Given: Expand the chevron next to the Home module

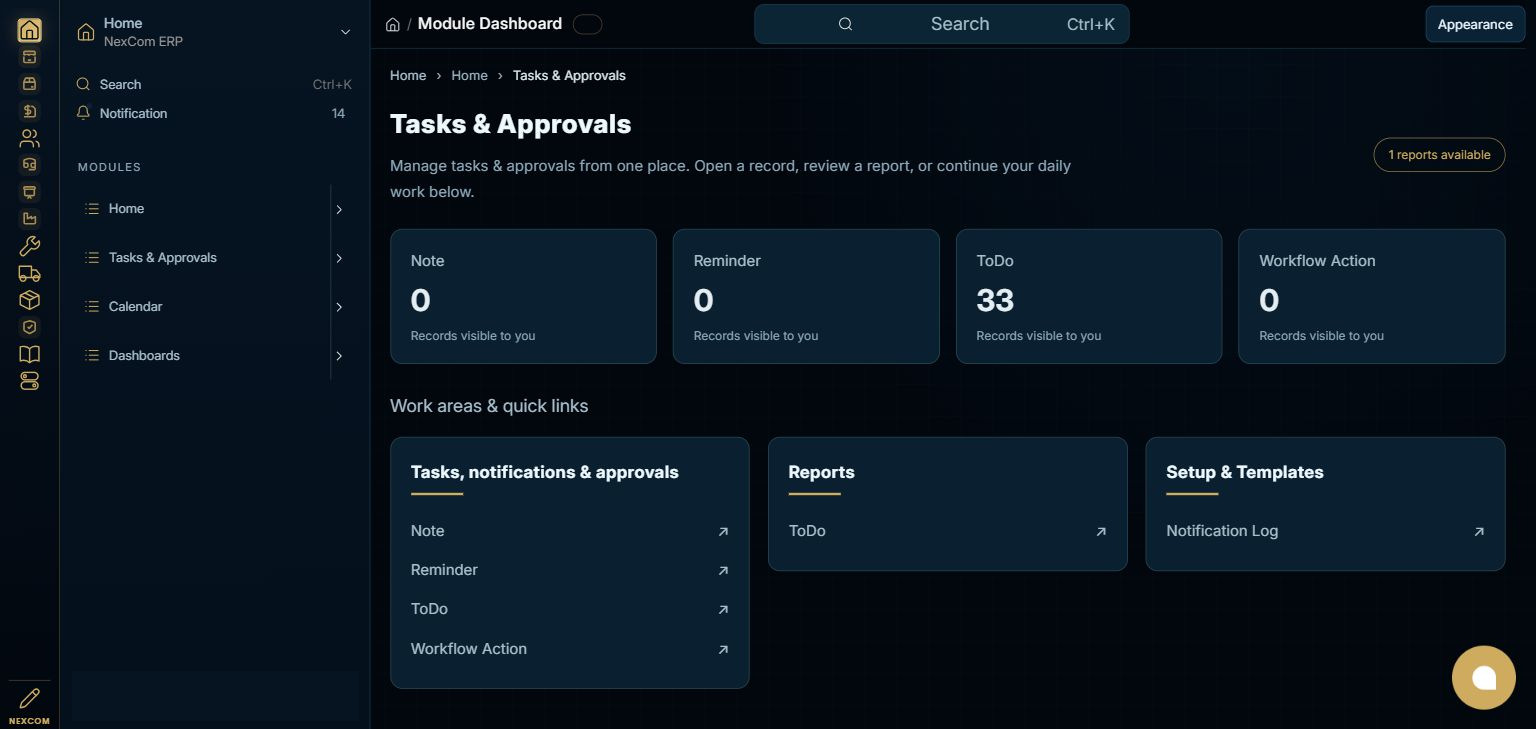Looking at the screenshot, I should point(339,209).
